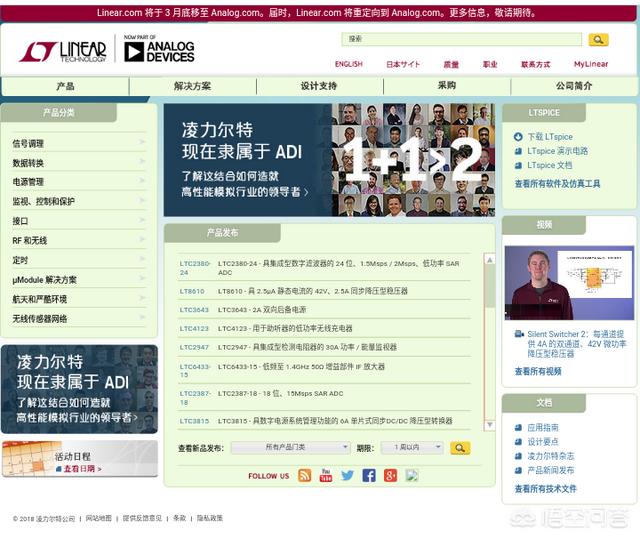Viewport: 640px width, 539px height.
Task: Open the Twitter bird icon
Action: (x=347, y=475)
